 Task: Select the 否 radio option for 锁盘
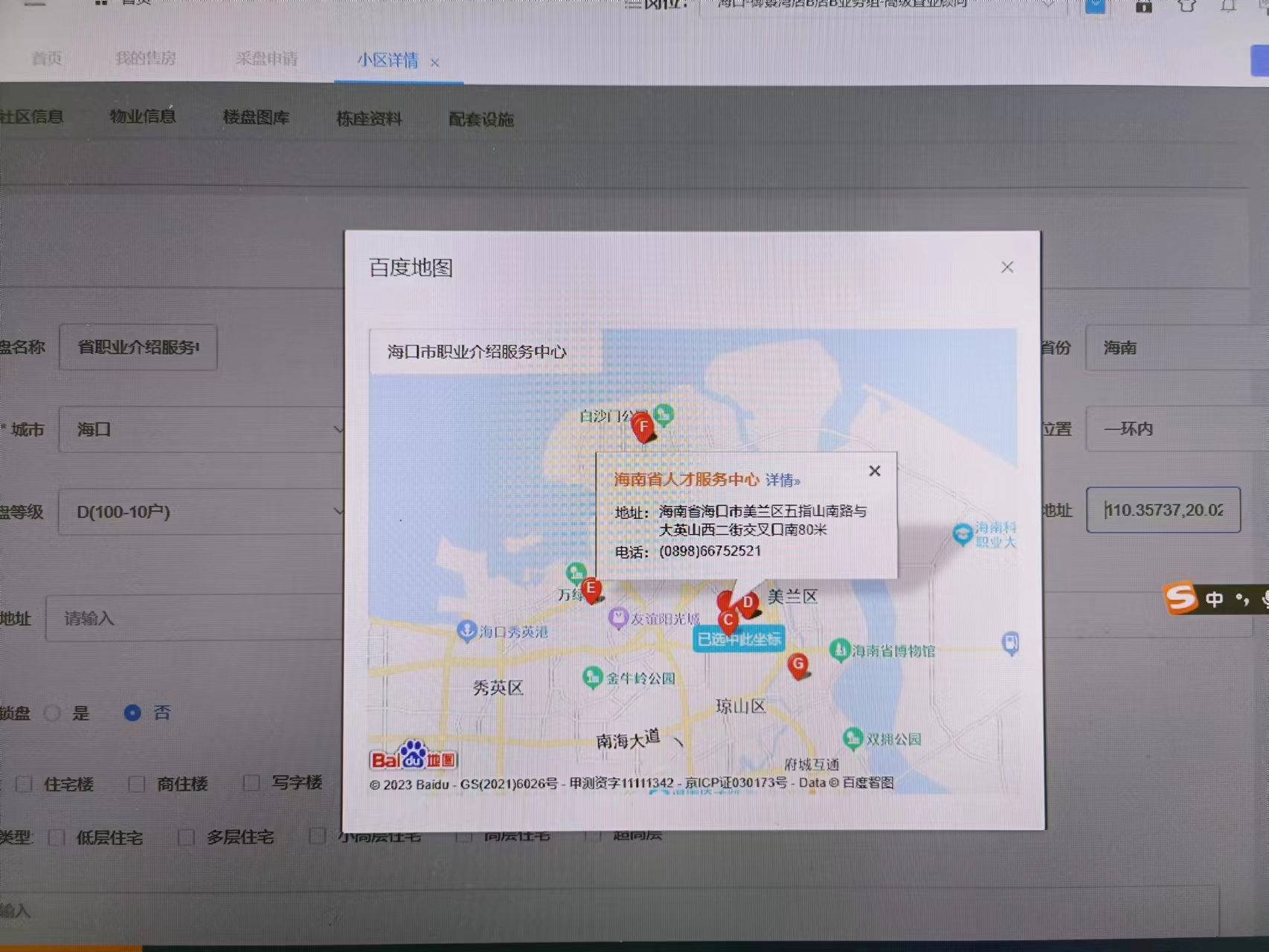tap(132, 713)
